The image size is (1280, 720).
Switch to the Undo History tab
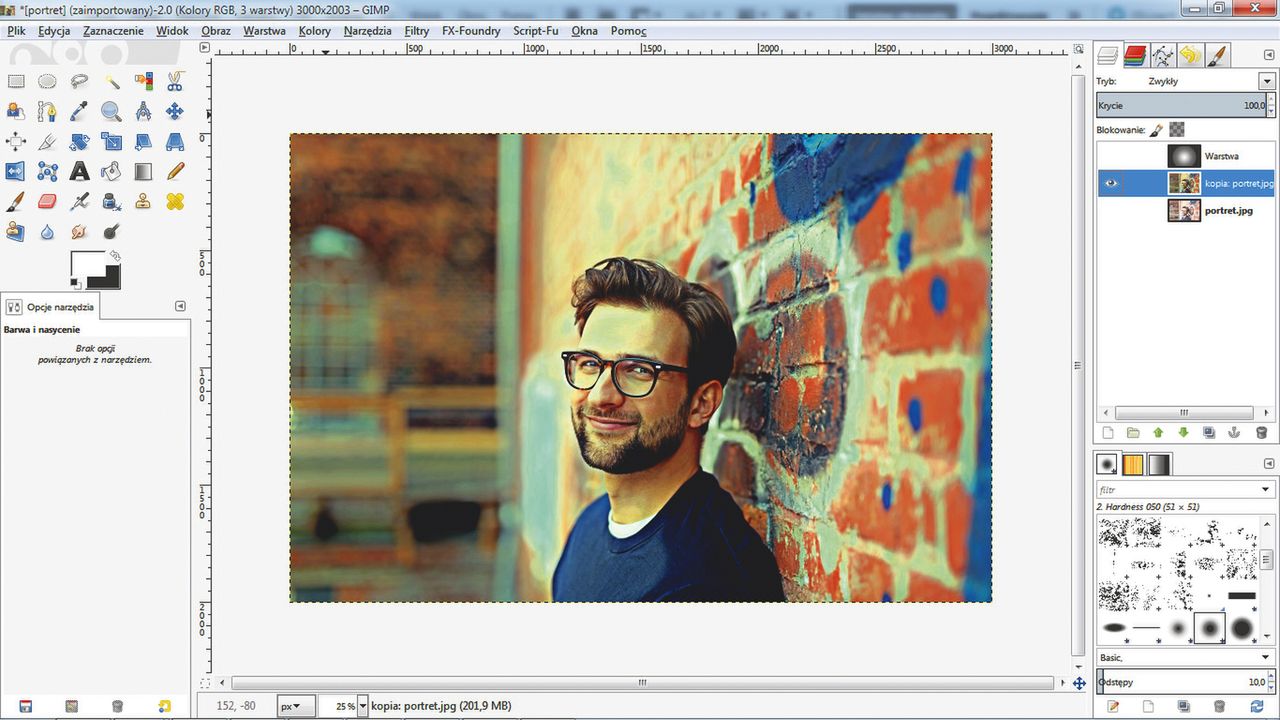coord(1189,55)
